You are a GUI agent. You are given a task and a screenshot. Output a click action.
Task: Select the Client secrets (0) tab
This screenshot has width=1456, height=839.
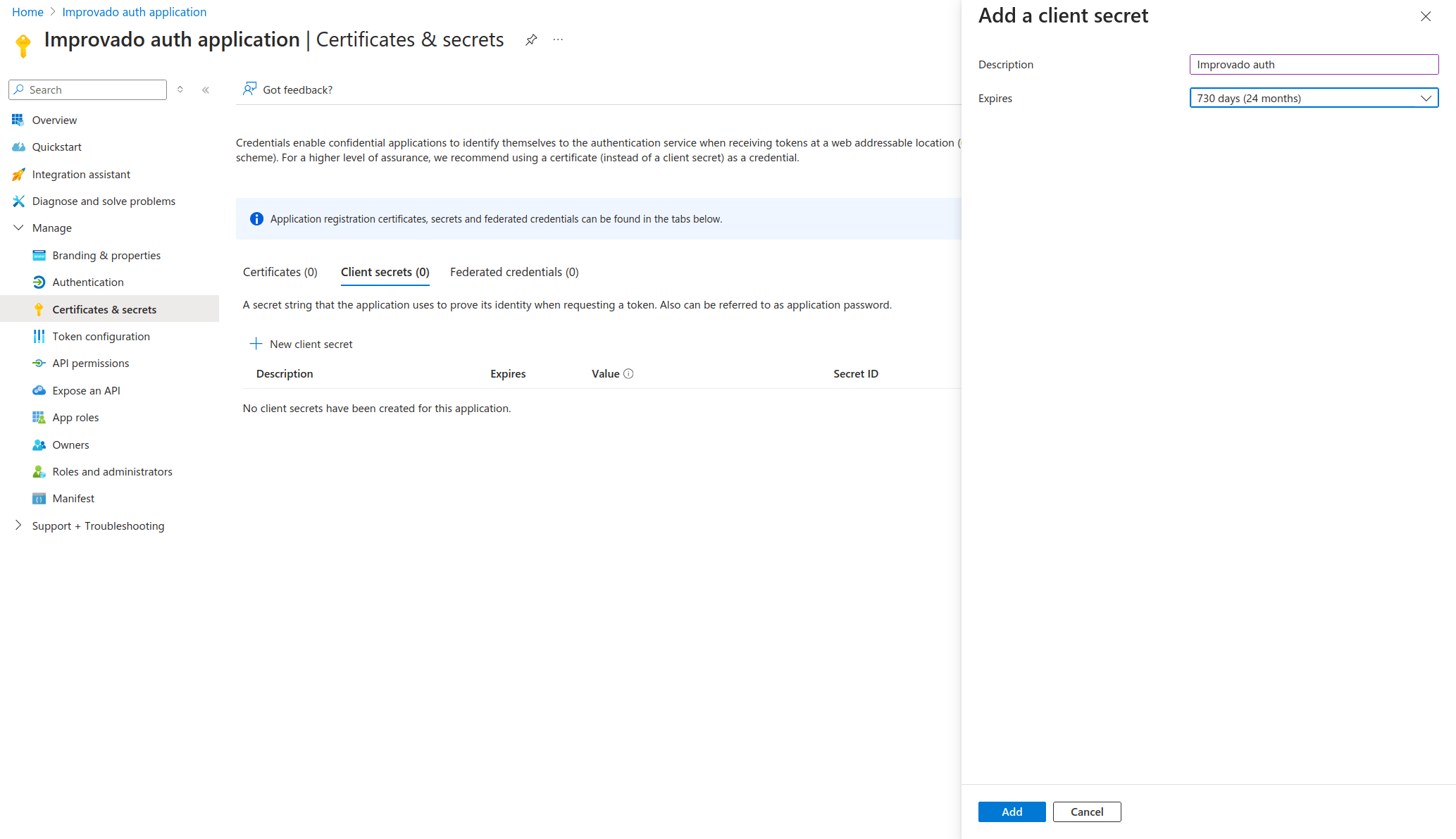pyautogui.click(x=385, y=272)
